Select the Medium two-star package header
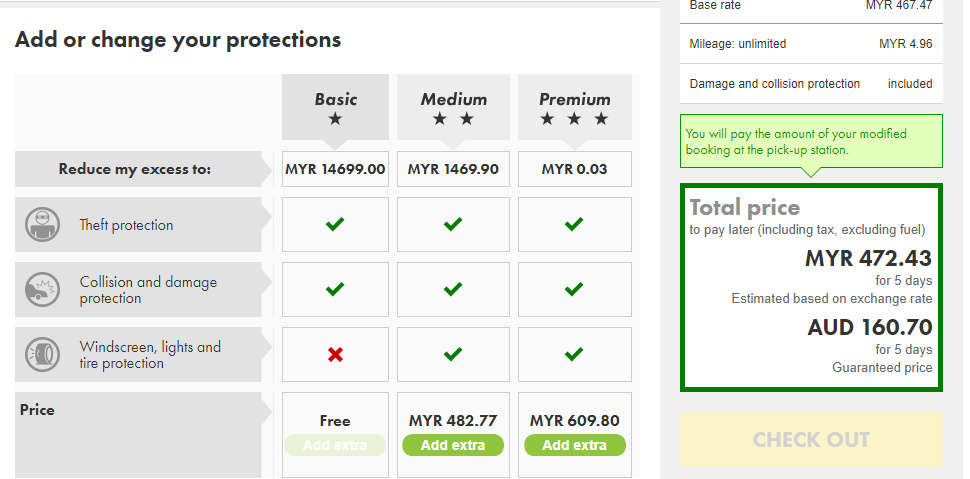This screenshot has height=479, width=970. tap(453, 108)
